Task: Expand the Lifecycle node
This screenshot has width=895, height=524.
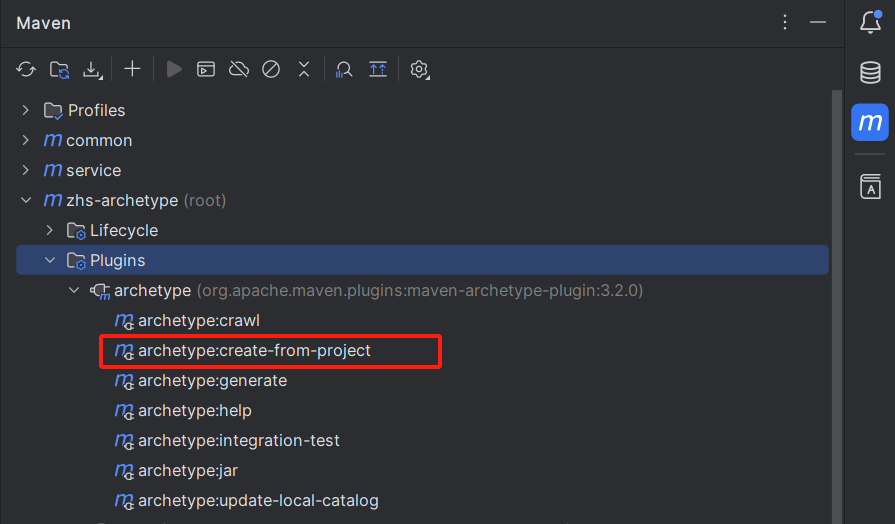Action: [x=49, y=230]
